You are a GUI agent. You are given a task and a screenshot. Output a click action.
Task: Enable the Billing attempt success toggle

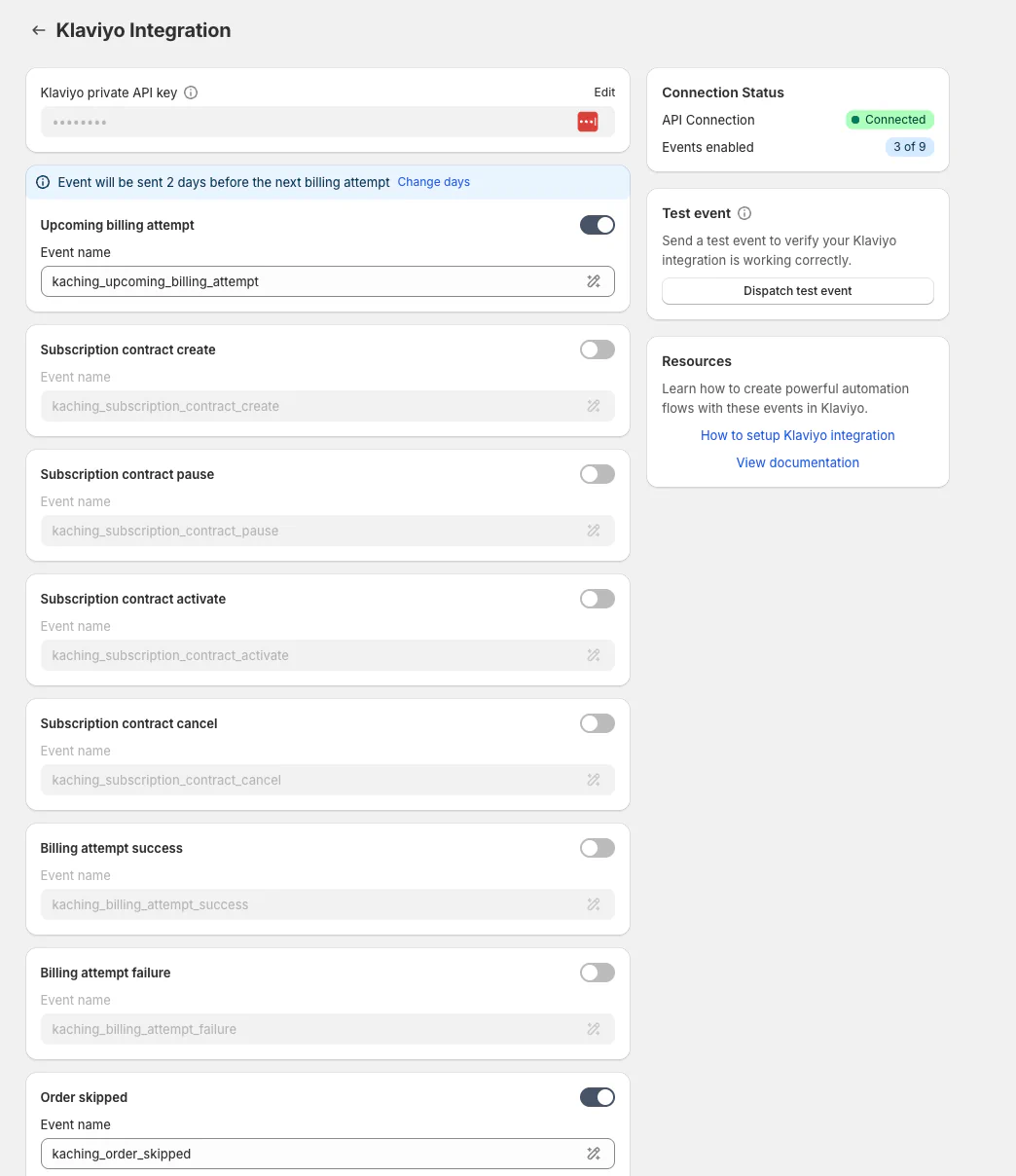click(598, 848)
